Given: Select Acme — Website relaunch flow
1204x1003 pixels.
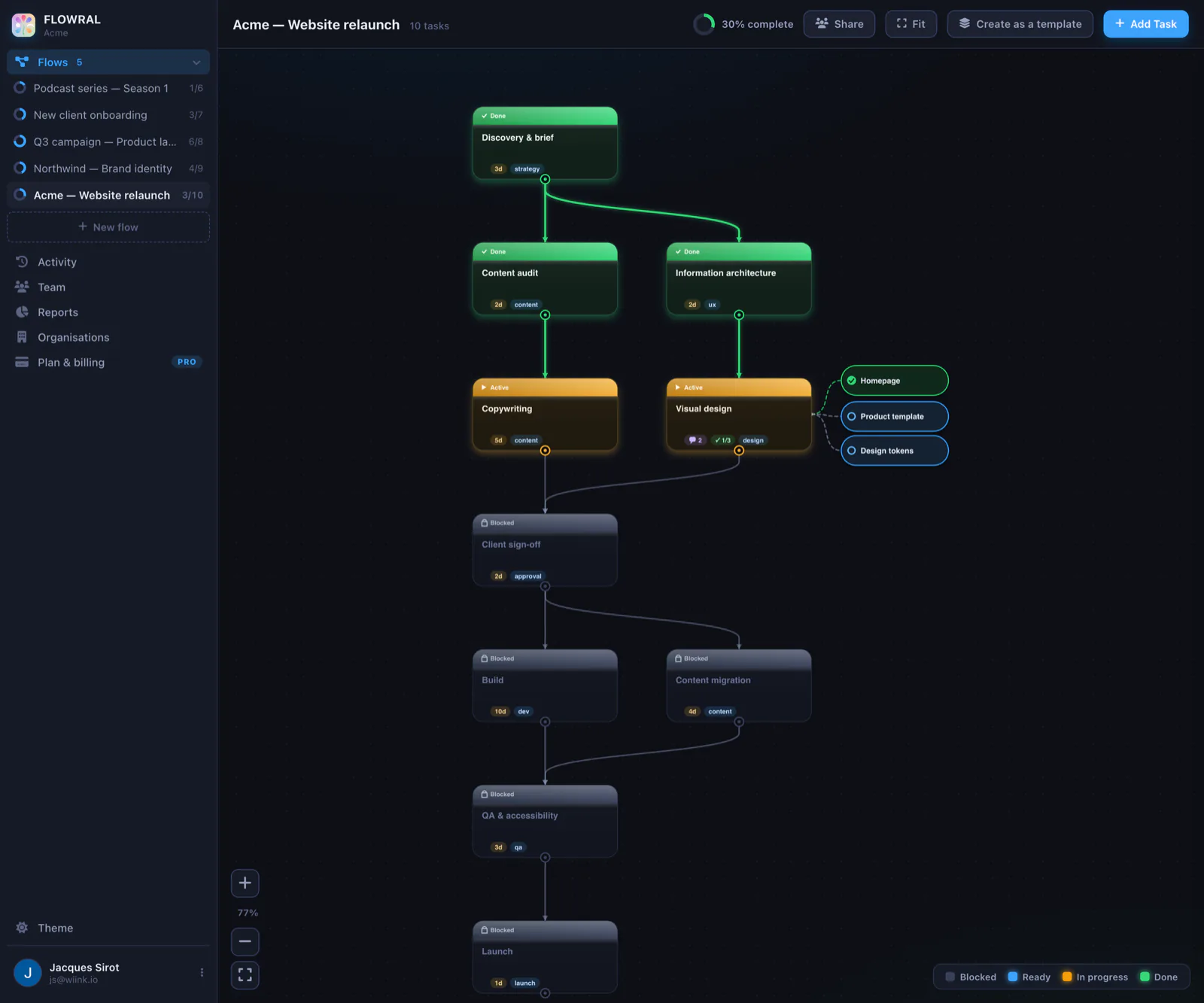Looking at the screenshot, I should [x=108, y=195].
